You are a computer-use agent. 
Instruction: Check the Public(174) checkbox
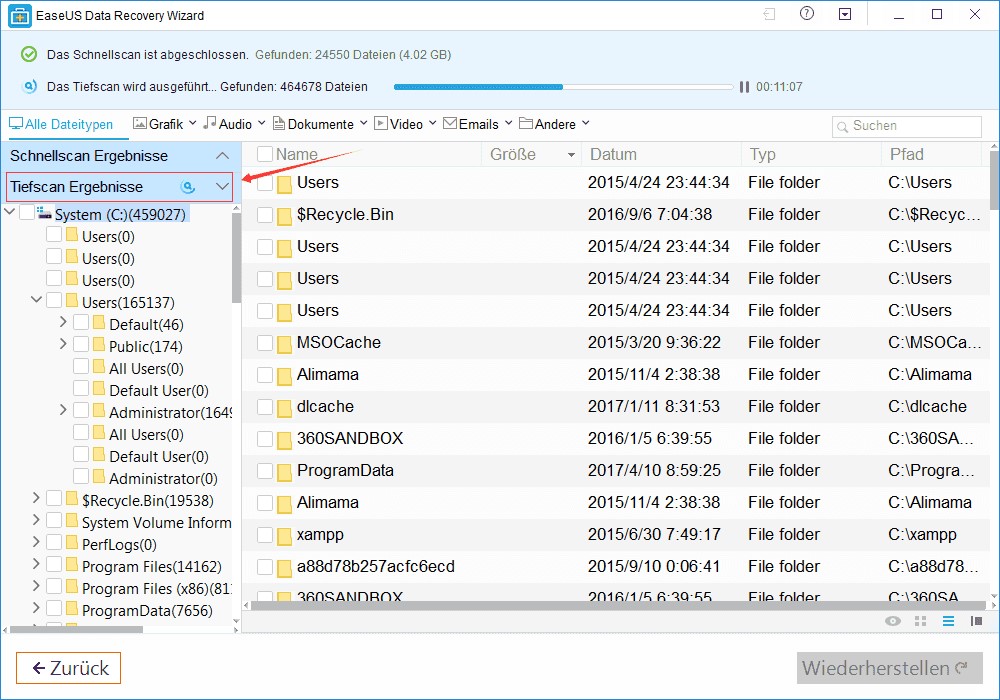(x=81, y=344)
